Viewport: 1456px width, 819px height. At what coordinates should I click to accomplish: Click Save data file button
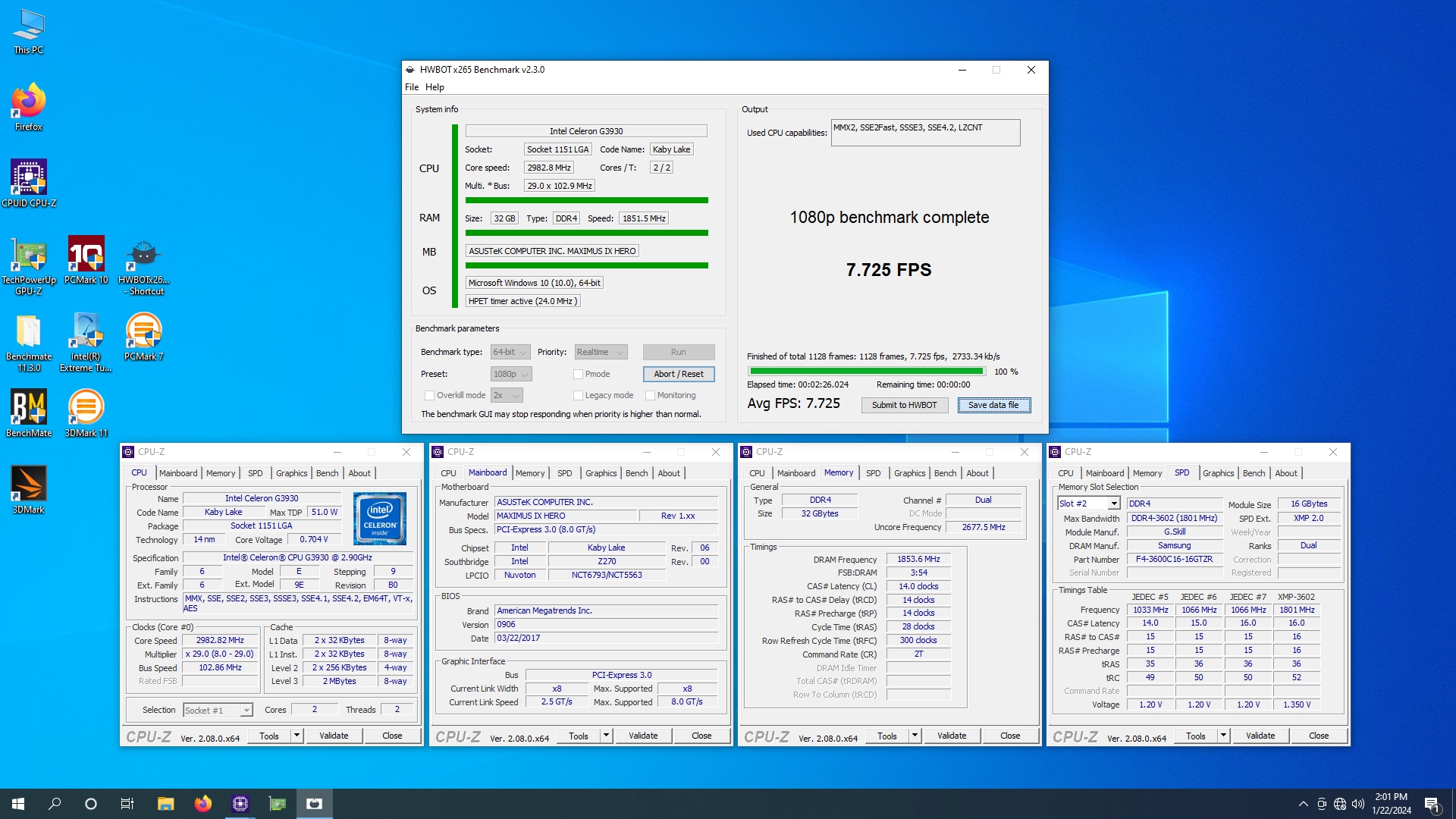pos(993,405)
